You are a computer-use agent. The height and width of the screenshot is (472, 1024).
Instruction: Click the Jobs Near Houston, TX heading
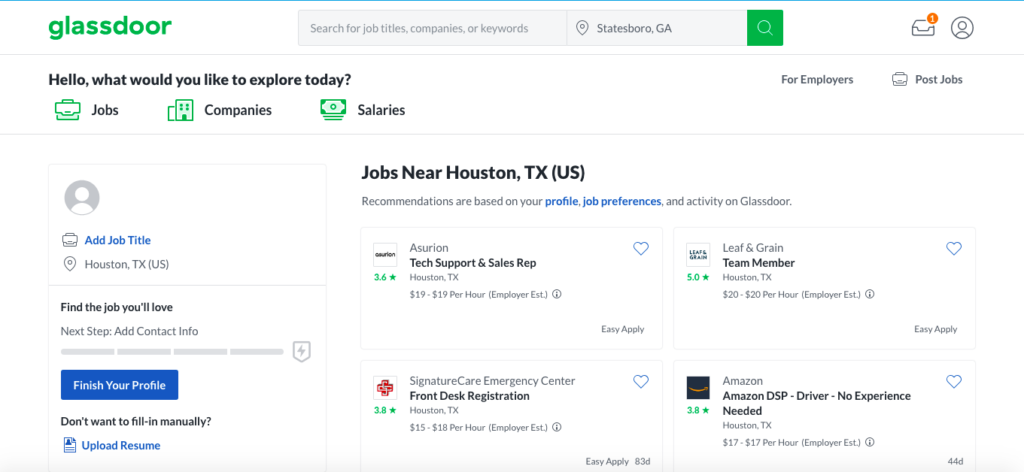(473, 173)
